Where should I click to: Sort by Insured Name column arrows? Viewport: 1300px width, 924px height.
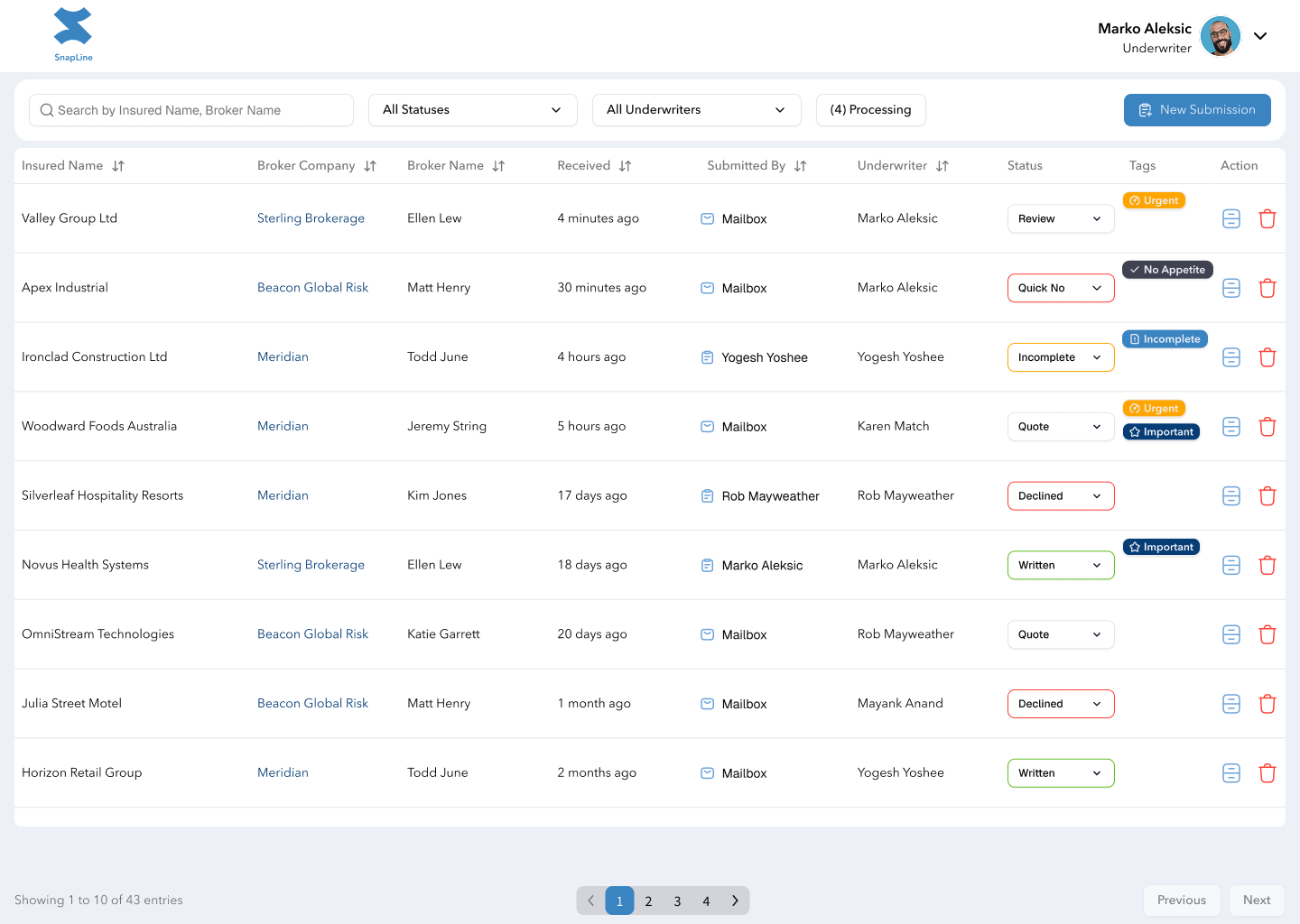[118, 166]
